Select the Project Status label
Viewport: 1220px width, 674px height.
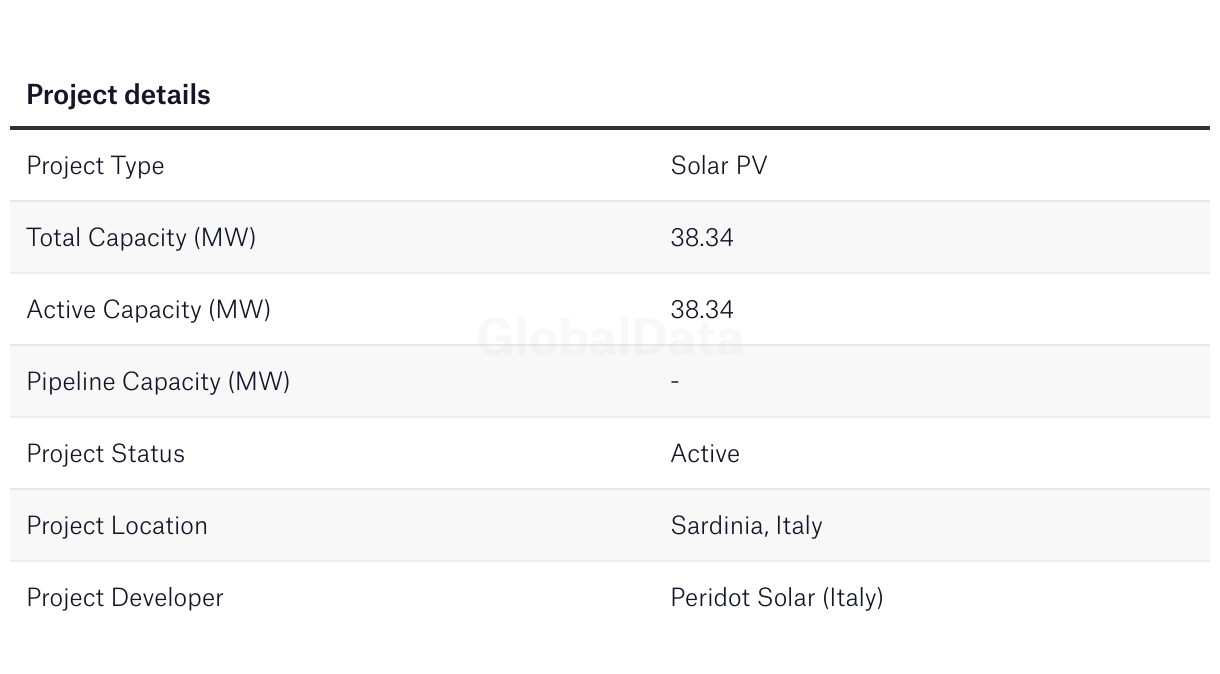point(105,454)
